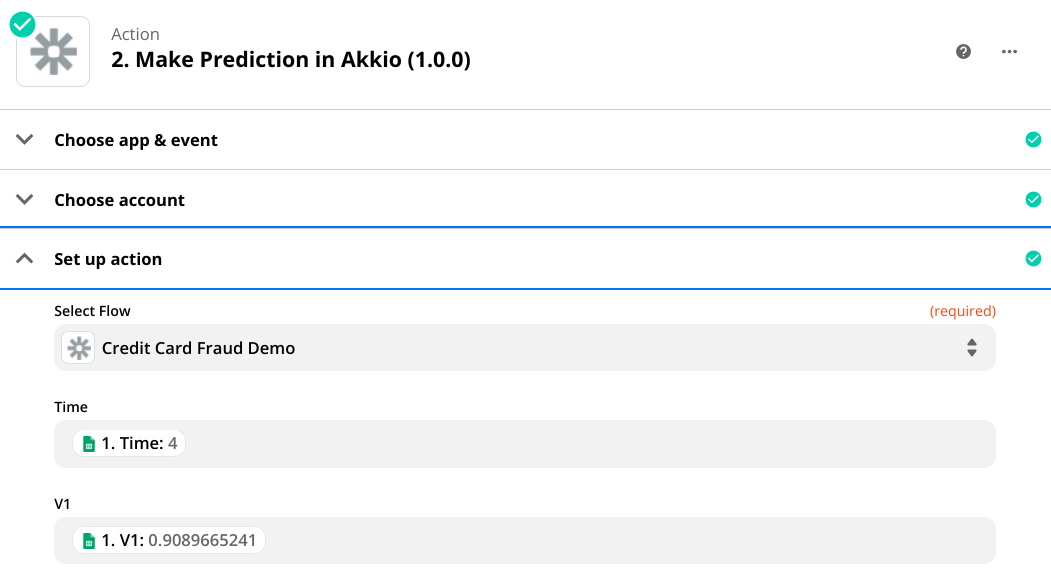Click the Google Sheets icon in V1 pill
The height and width of the screenshot is (573, 1051).
pyautogui.click(x=88, y=541)
